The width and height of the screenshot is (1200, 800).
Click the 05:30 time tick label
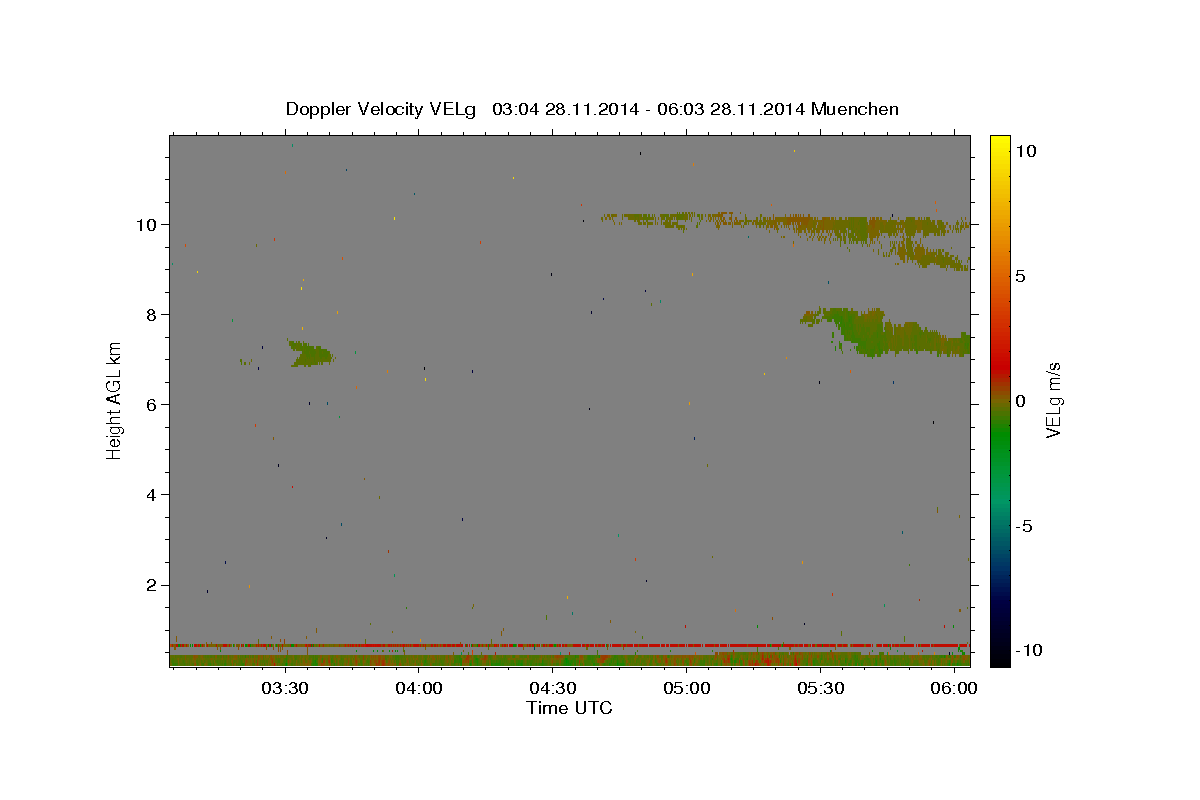click(820, 688)
